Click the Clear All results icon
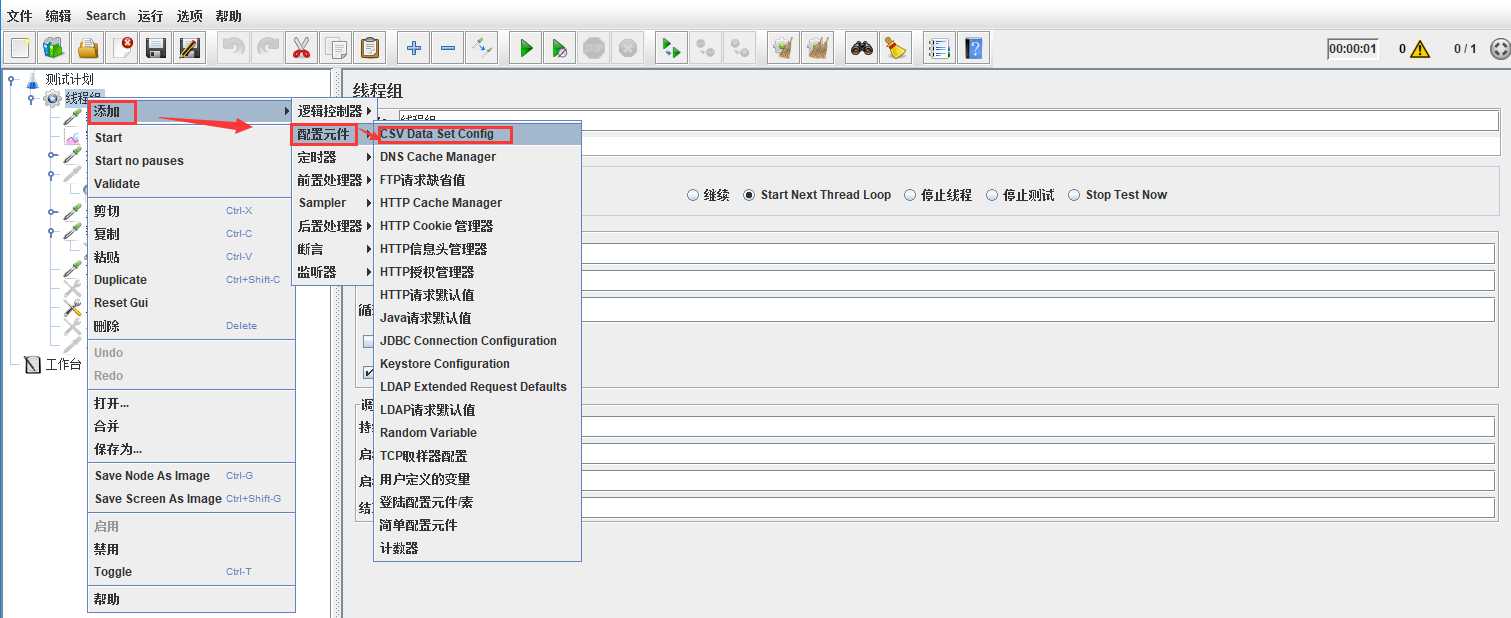 tap(818, 47)
